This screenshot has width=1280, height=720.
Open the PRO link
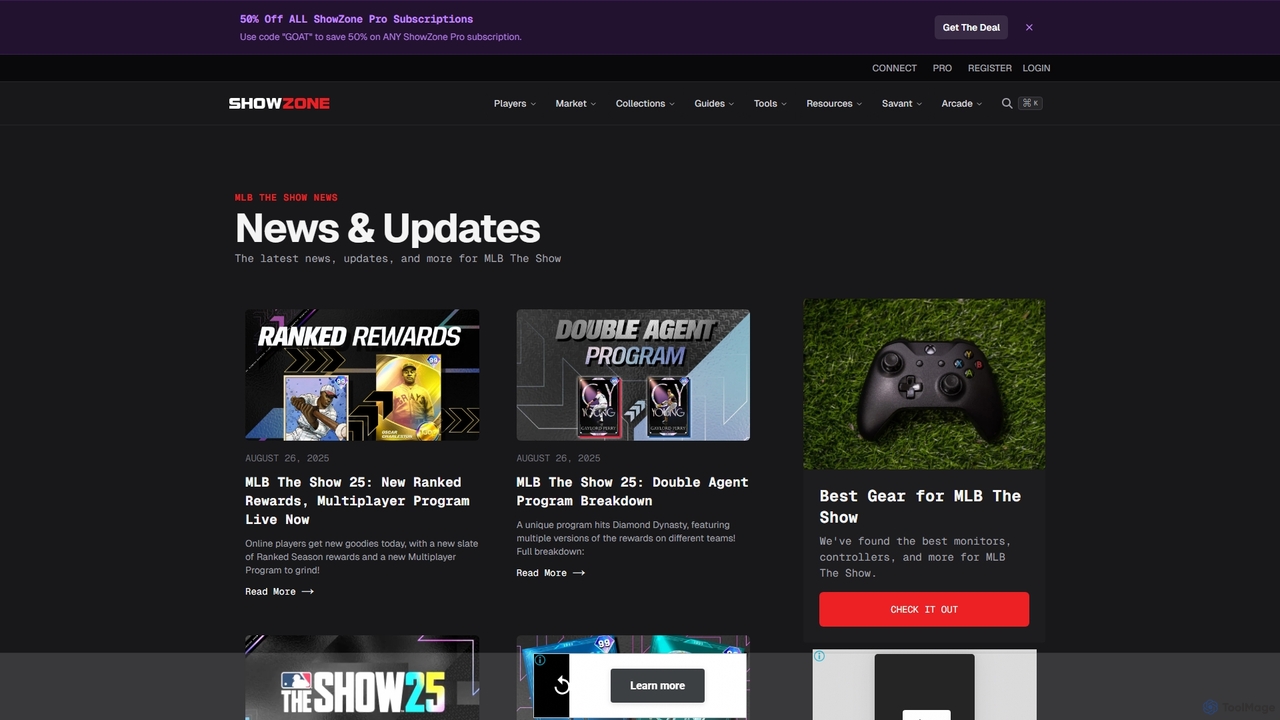click(x=942, y=68)
